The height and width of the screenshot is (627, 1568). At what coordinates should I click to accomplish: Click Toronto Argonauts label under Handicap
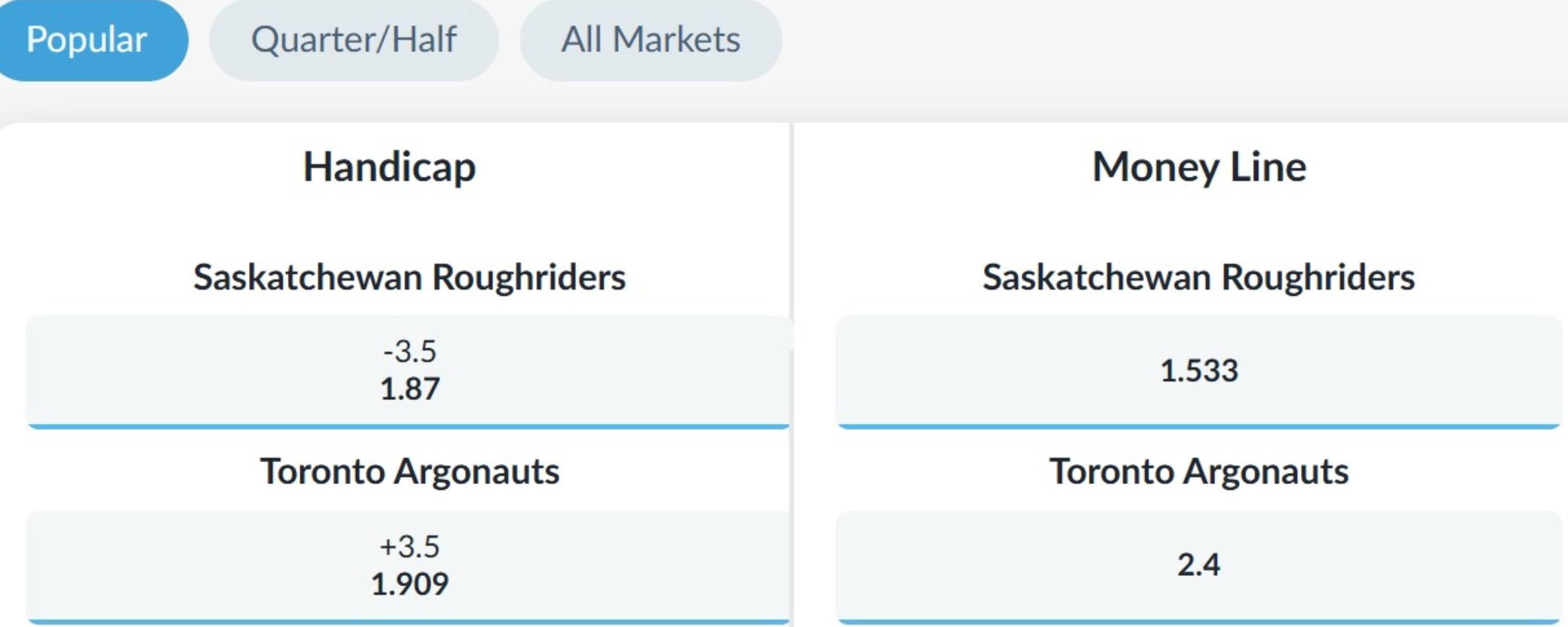pos(409,472)
